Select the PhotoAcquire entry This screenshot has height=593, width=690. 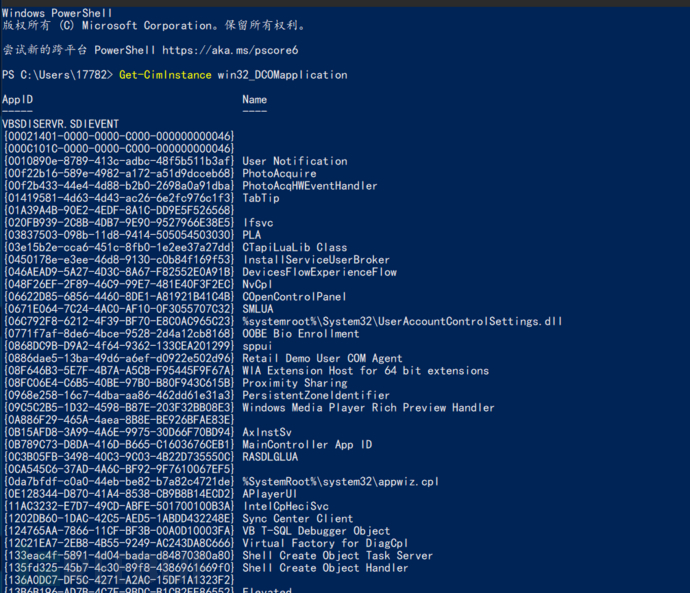[x=279, y=173]
